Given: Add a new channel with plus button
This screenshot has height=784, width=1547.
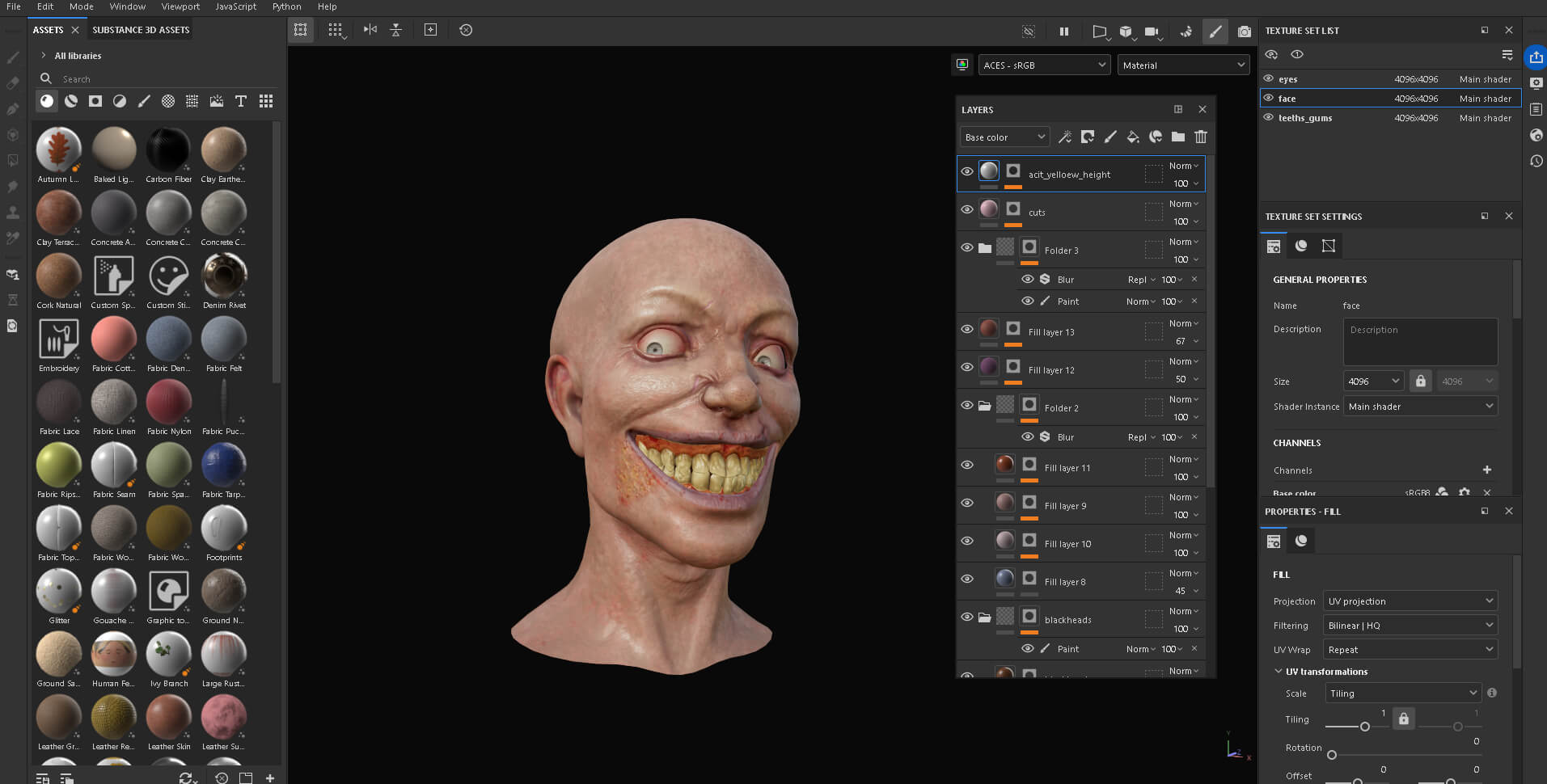Looking at the screenshot, I should pyautogui.click(x=1486, y=470).
